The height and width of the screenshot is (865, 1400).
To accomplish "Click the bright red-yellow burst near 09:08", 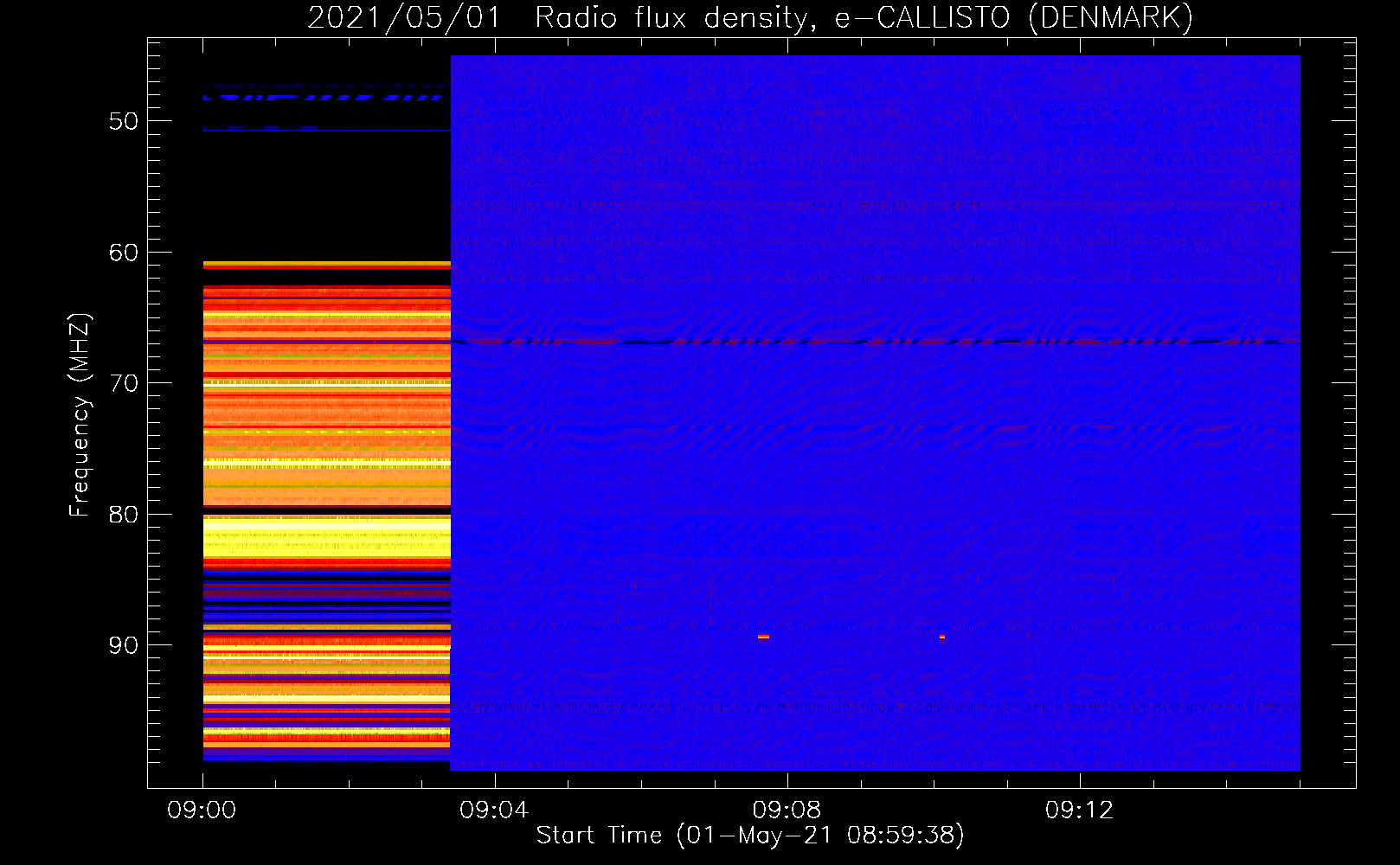I will point(763,637).
